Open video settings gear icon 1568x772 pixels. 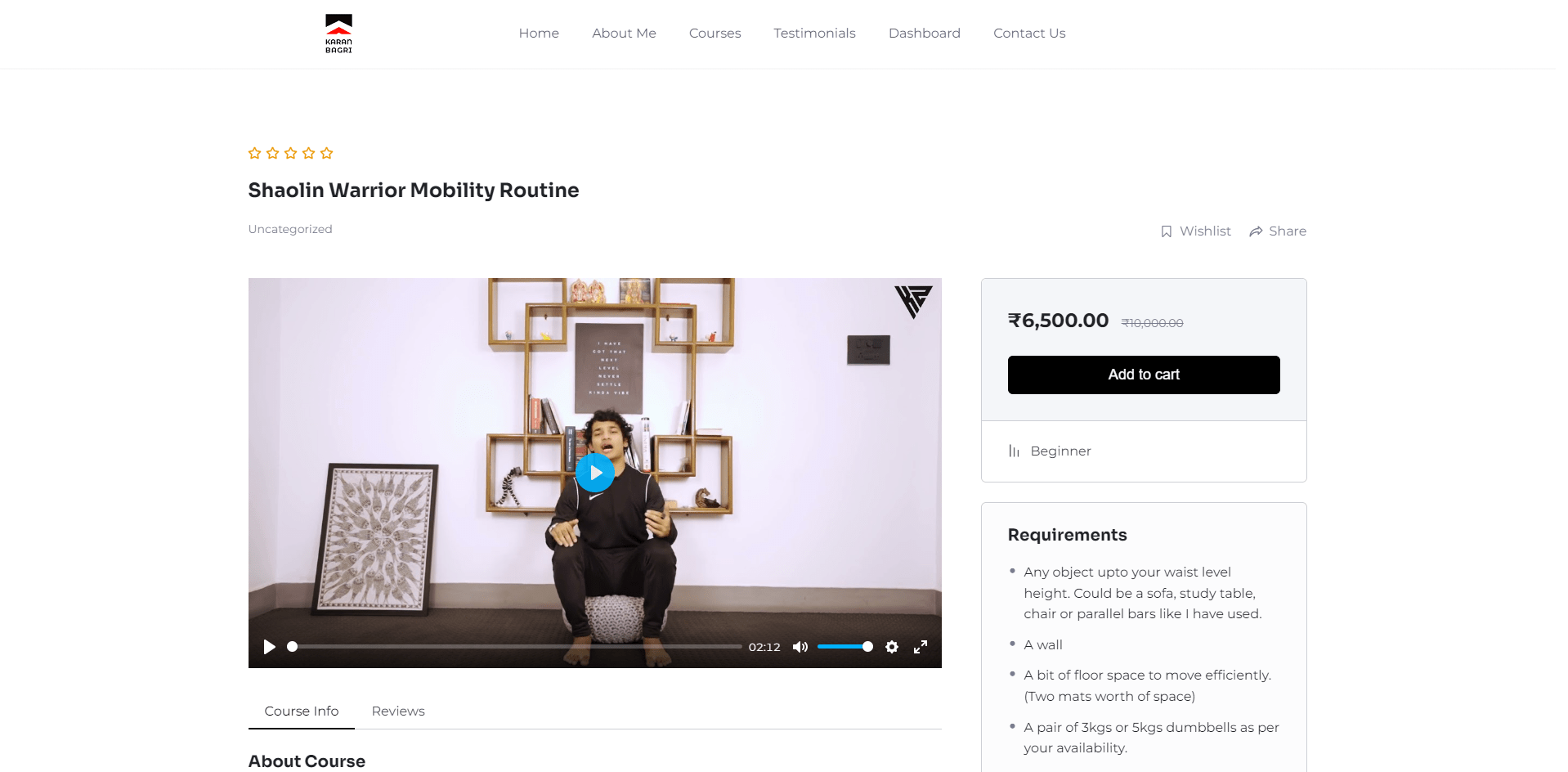pos(892,647)
